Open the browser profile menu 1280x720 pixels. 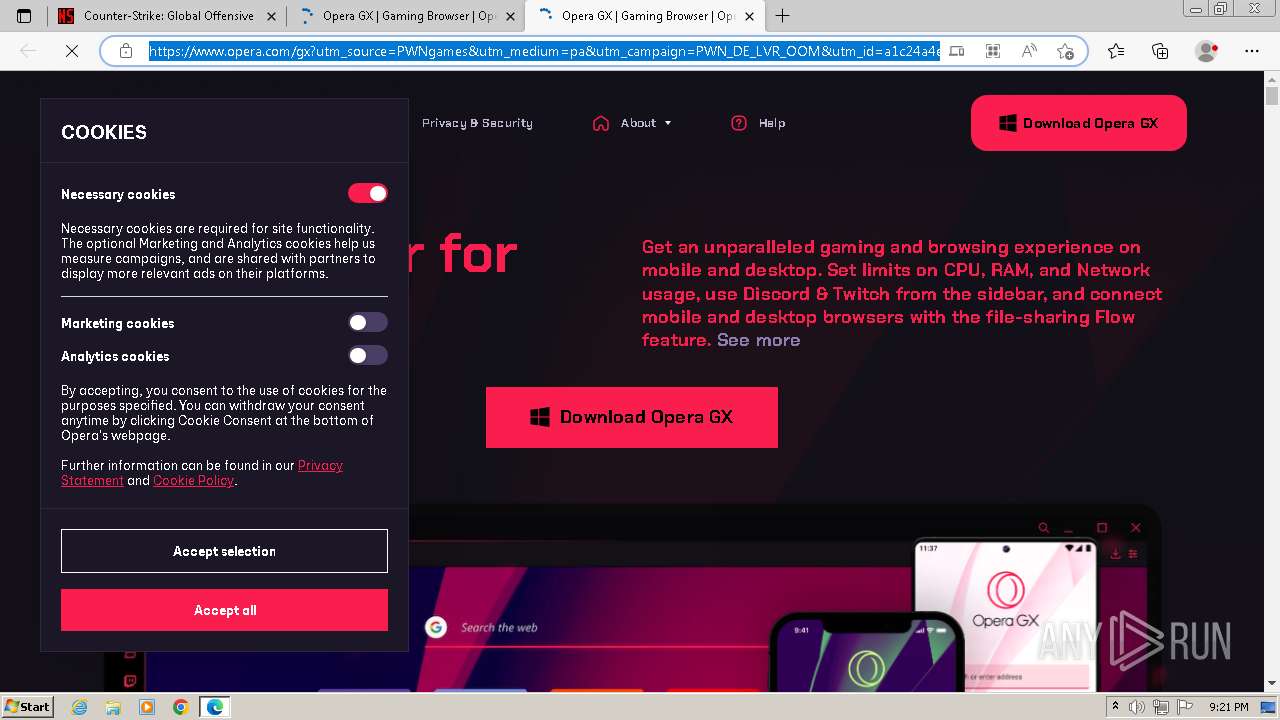1207,51
